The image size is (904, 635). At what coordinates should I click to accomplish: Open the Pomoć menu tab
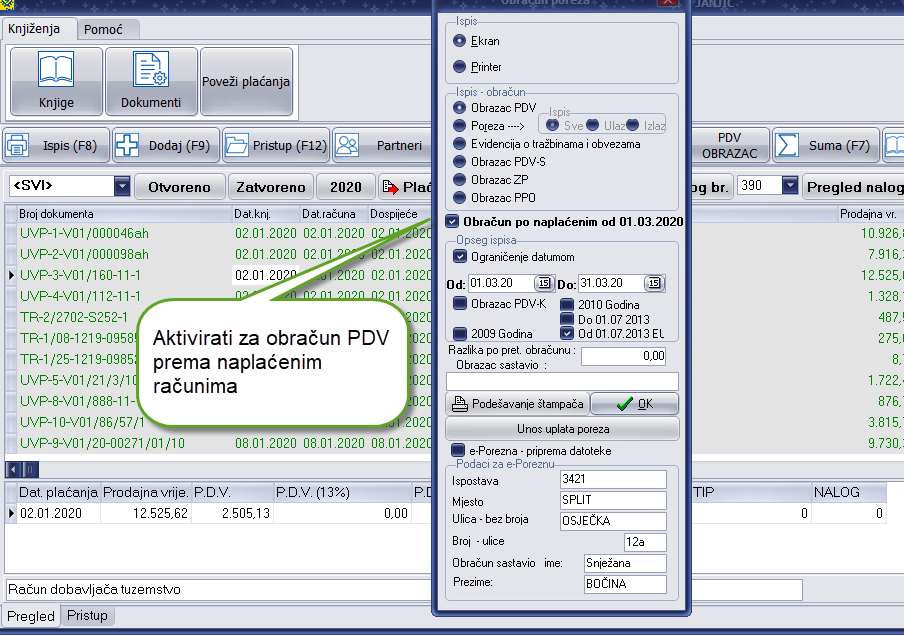click(105, 30)
